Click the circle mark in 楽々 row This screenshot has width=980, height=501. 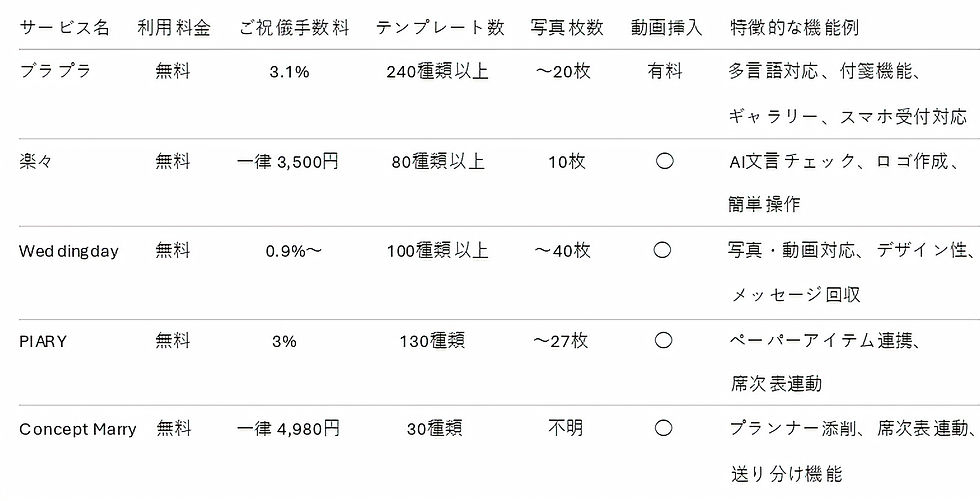(x=664, y=162)
